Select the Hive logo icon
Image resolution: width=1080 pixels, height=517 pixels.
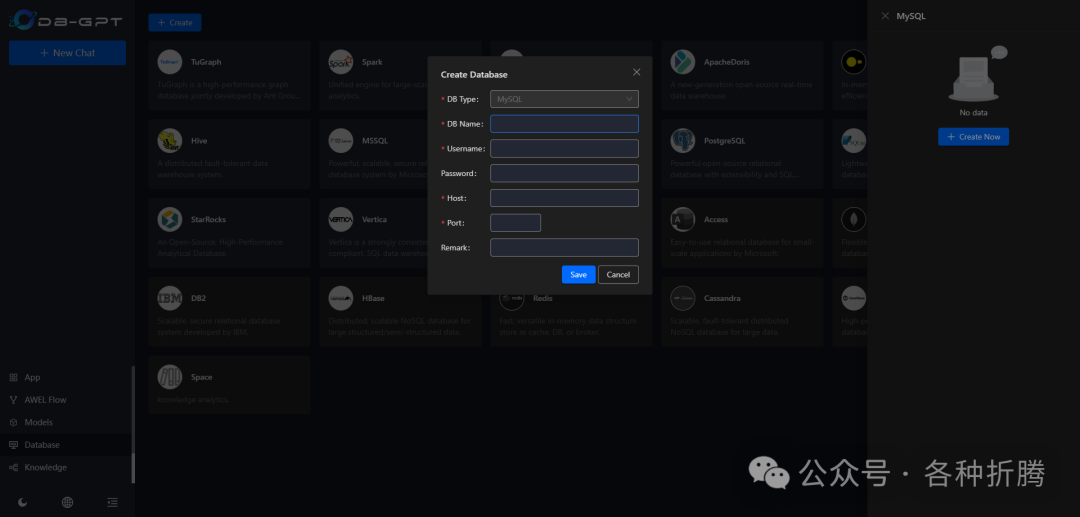pyautogui.click(x=169, y=140)
